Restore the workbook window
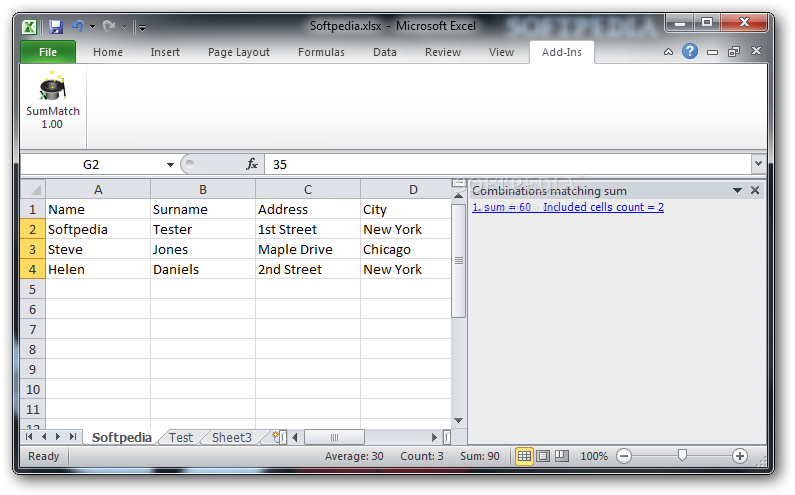 click(x=734, y=52)
